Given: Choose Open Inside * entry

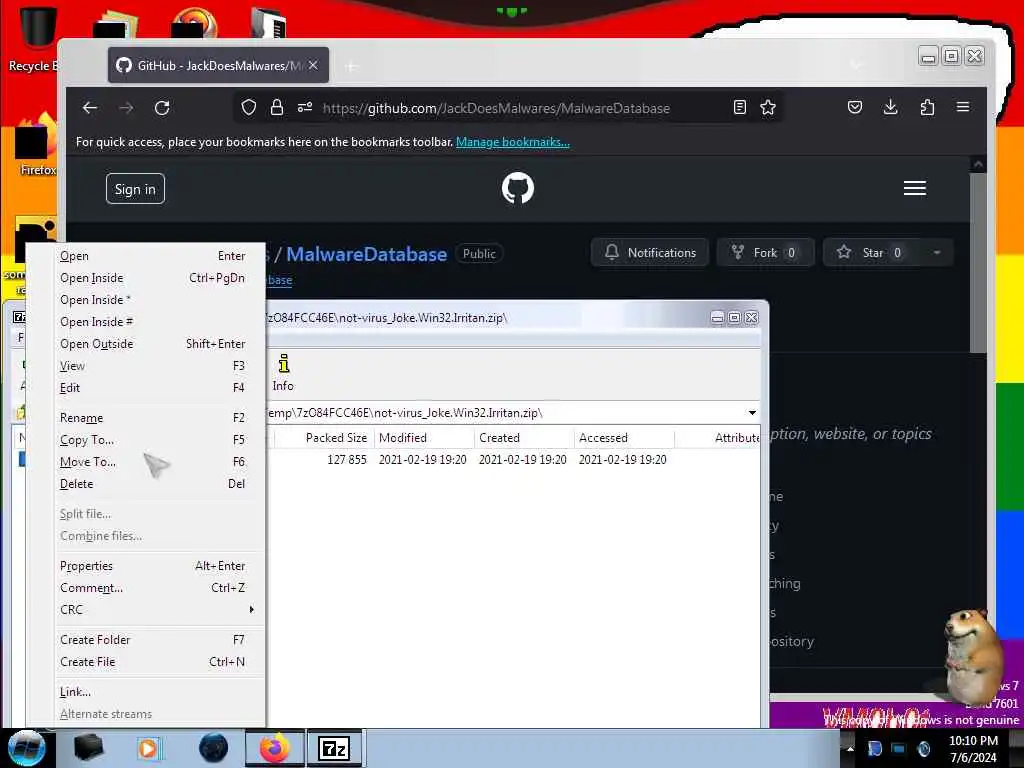Looking at the screenshot, I should [152, 300].
